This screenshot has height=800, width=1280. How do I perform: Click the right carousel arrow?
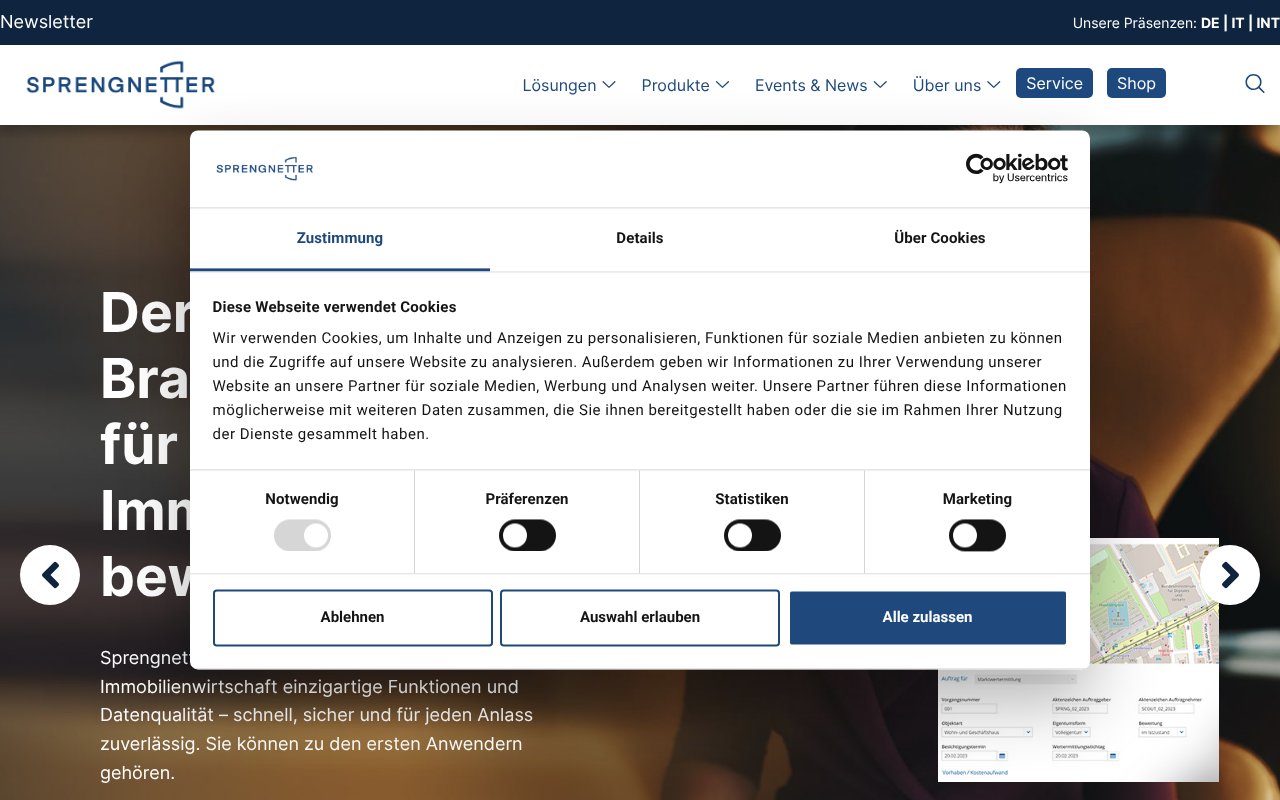pos(1230,575)
